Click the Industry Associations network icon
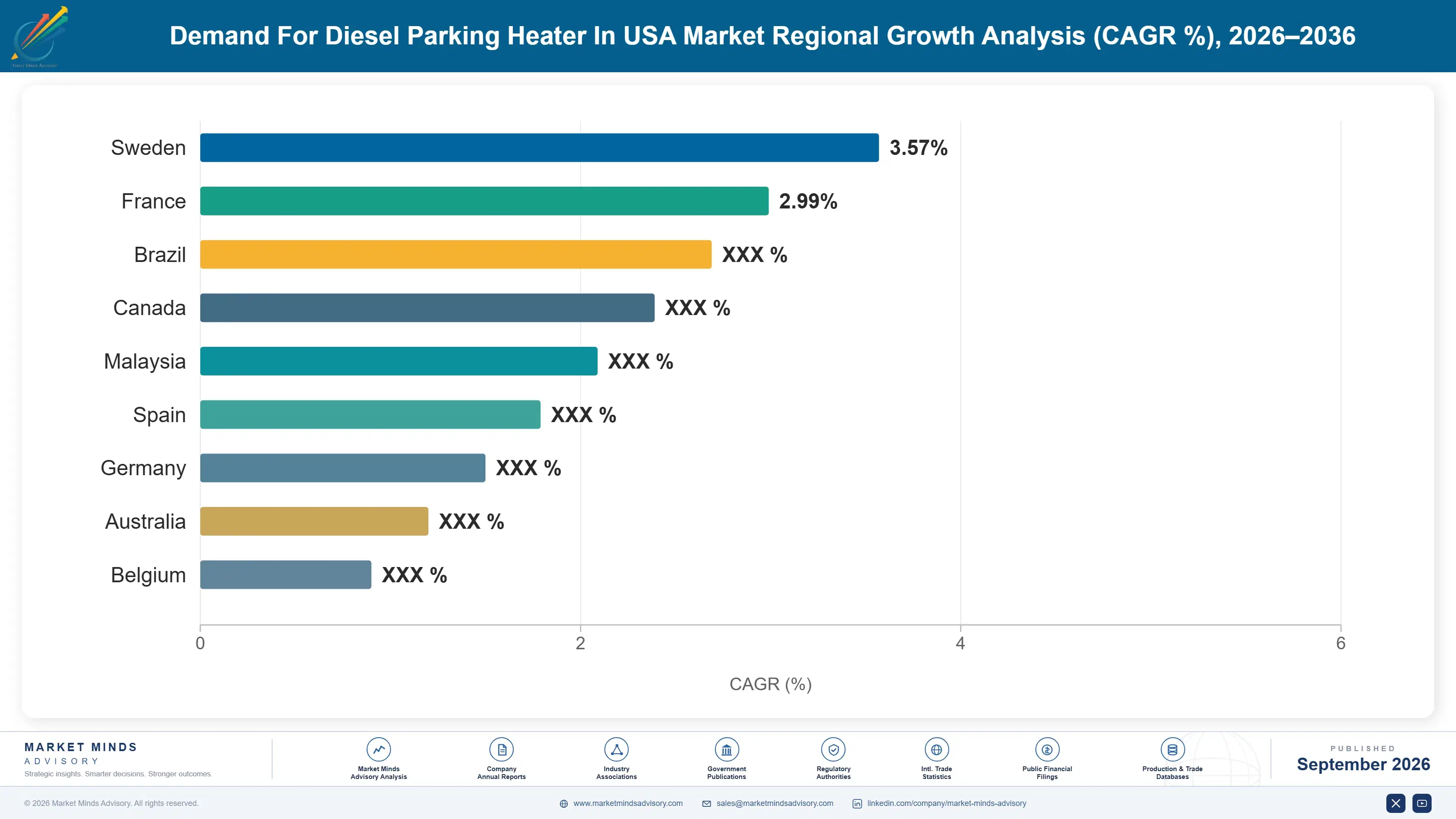Viewport: 1456px width, 819px height. tap(616, 749)
